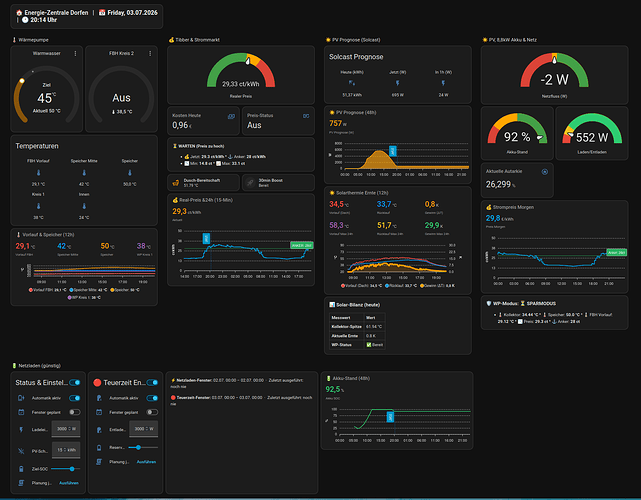Click the FBH Vorlauf thermometer icon
Viewport: 641px width, 500px height.
38,173
